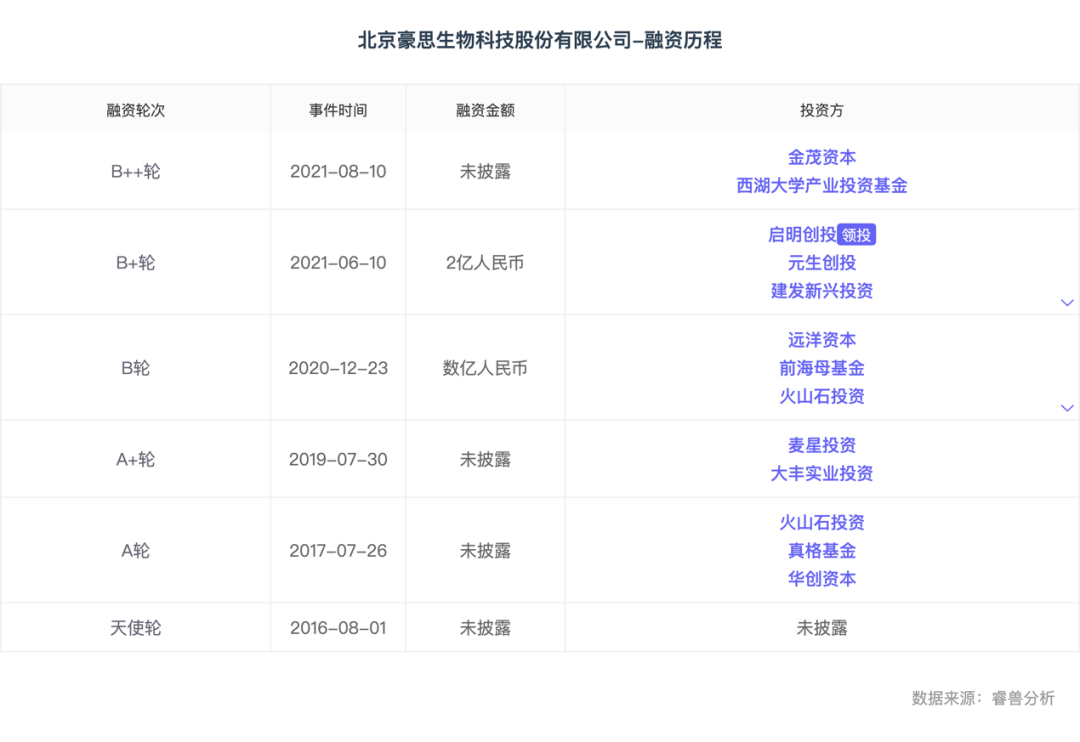
Task: Click the date 2021-08-10
Action: tap(338, 172)
